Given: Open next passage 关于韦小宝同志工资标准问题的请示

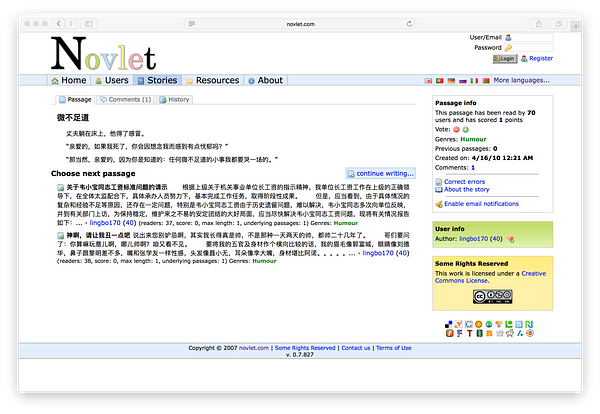Looking at the screenshot, I should tap(117, 187).
